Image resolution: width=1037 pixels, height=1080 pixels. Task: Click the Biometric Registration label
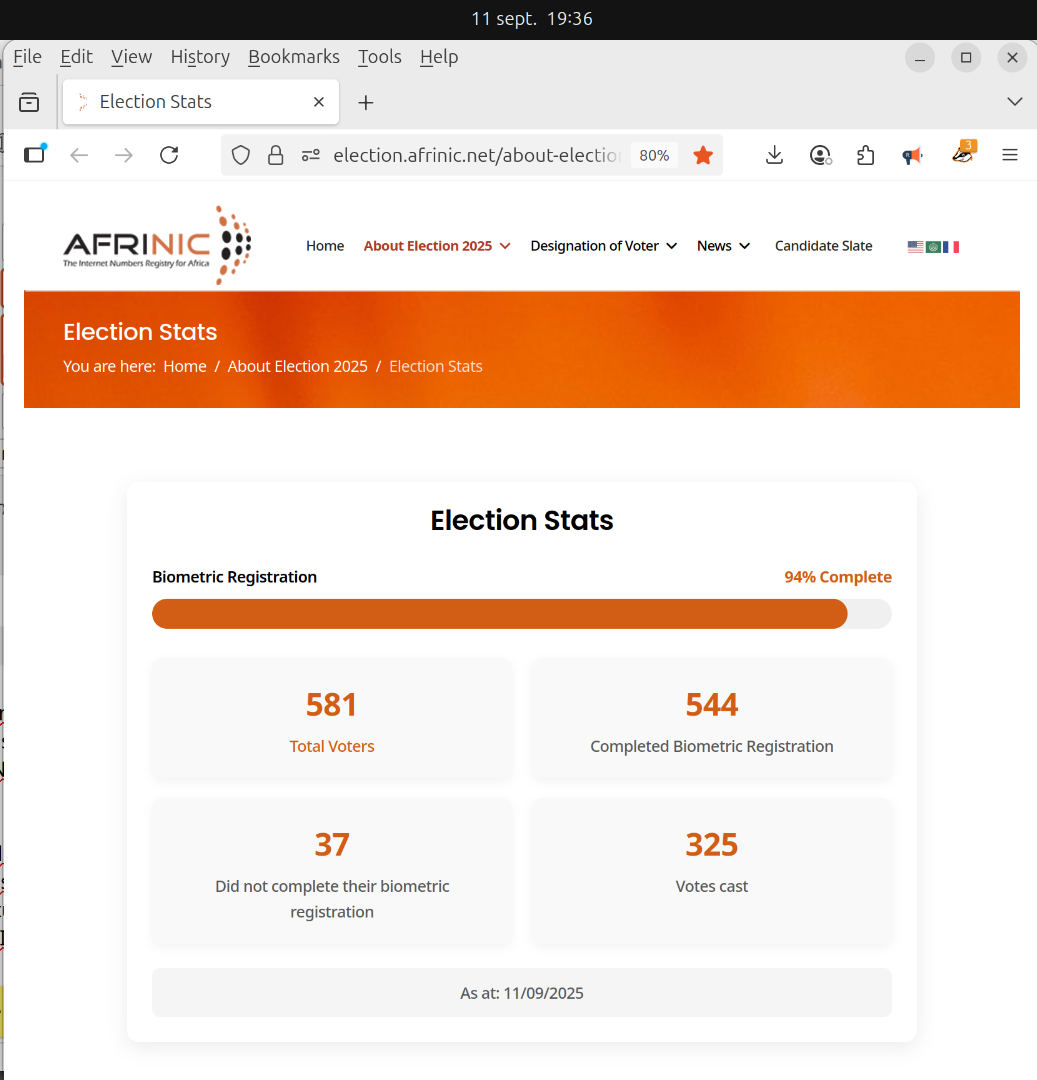(x=234, y=577)
